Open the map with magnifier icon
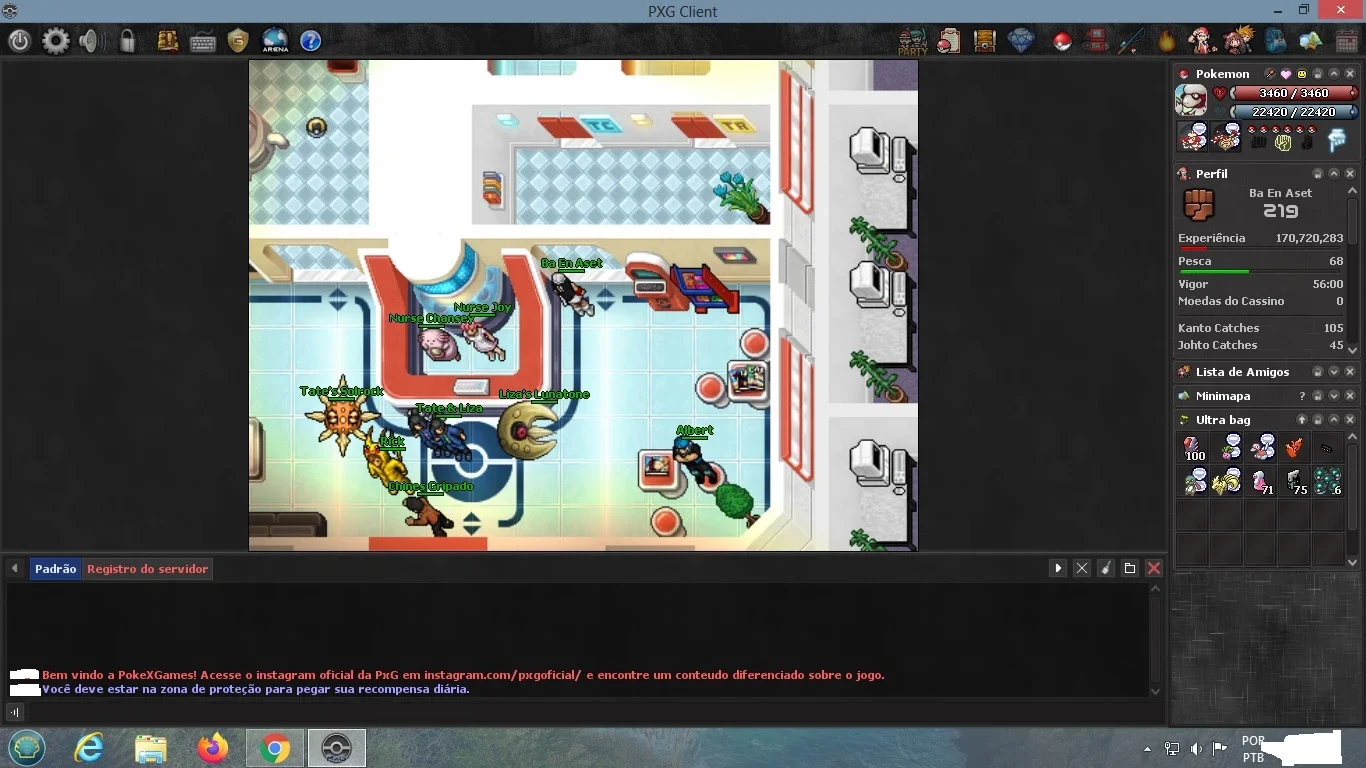 pos(1310,41)
